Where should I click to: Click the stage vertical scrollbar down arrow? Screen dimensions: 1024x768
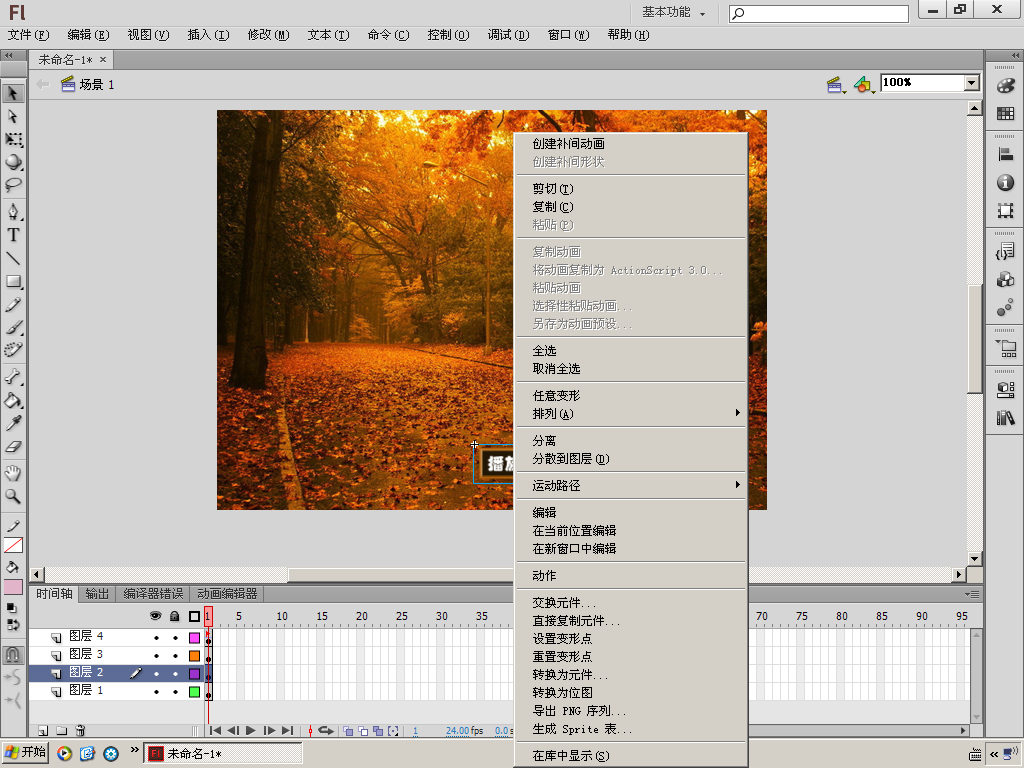point(974,559)
